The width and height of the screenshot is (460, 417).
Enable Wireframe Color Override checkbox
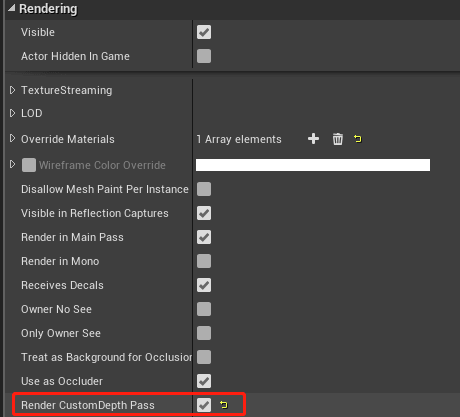[29, 165]
